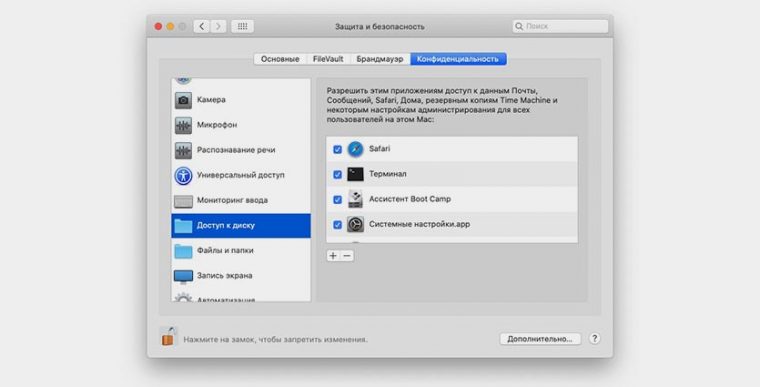Click the Full Disk Access folder icon
This screenshot has height=387, width=760.
tap(183, 226)
